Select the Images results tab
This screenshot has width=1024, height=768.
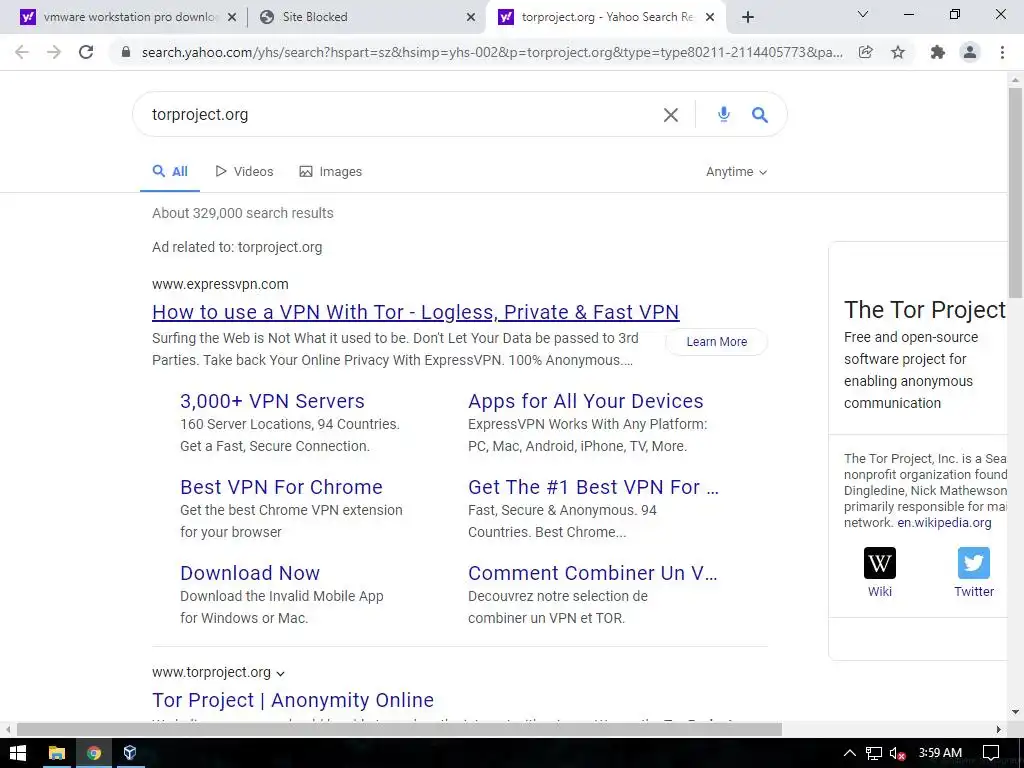click(x=330, y=172)
